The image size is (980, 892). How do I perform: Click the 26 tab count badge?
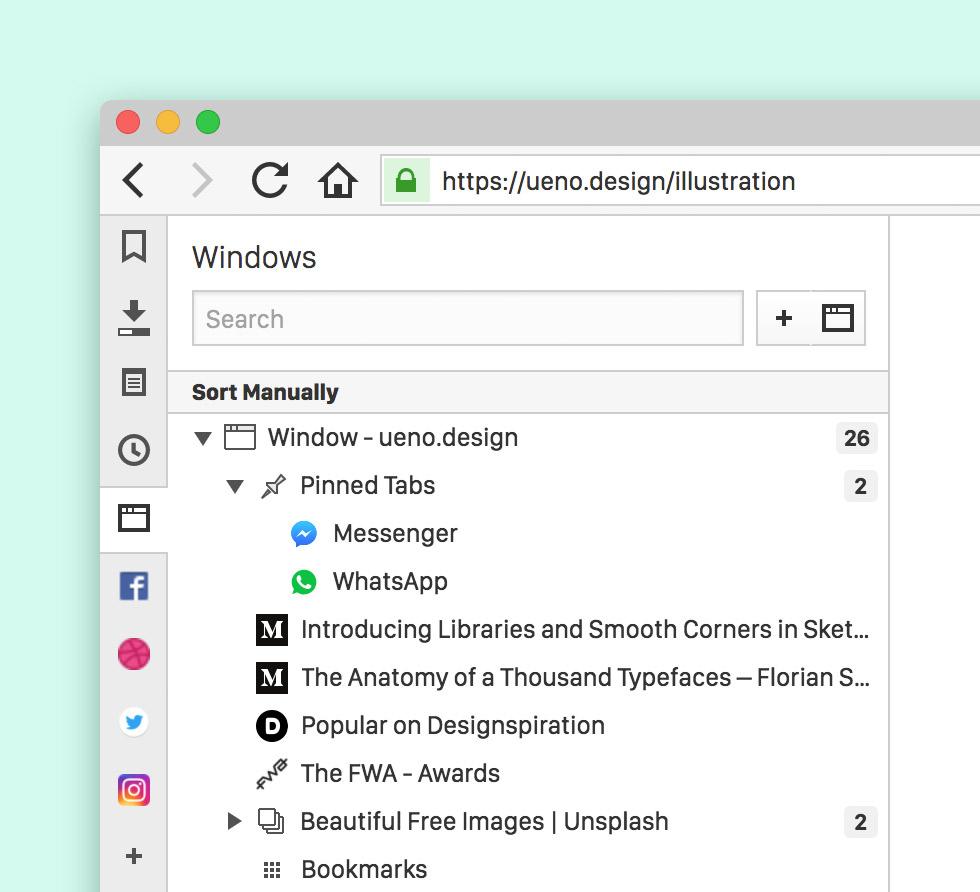[x=856, y=438]
